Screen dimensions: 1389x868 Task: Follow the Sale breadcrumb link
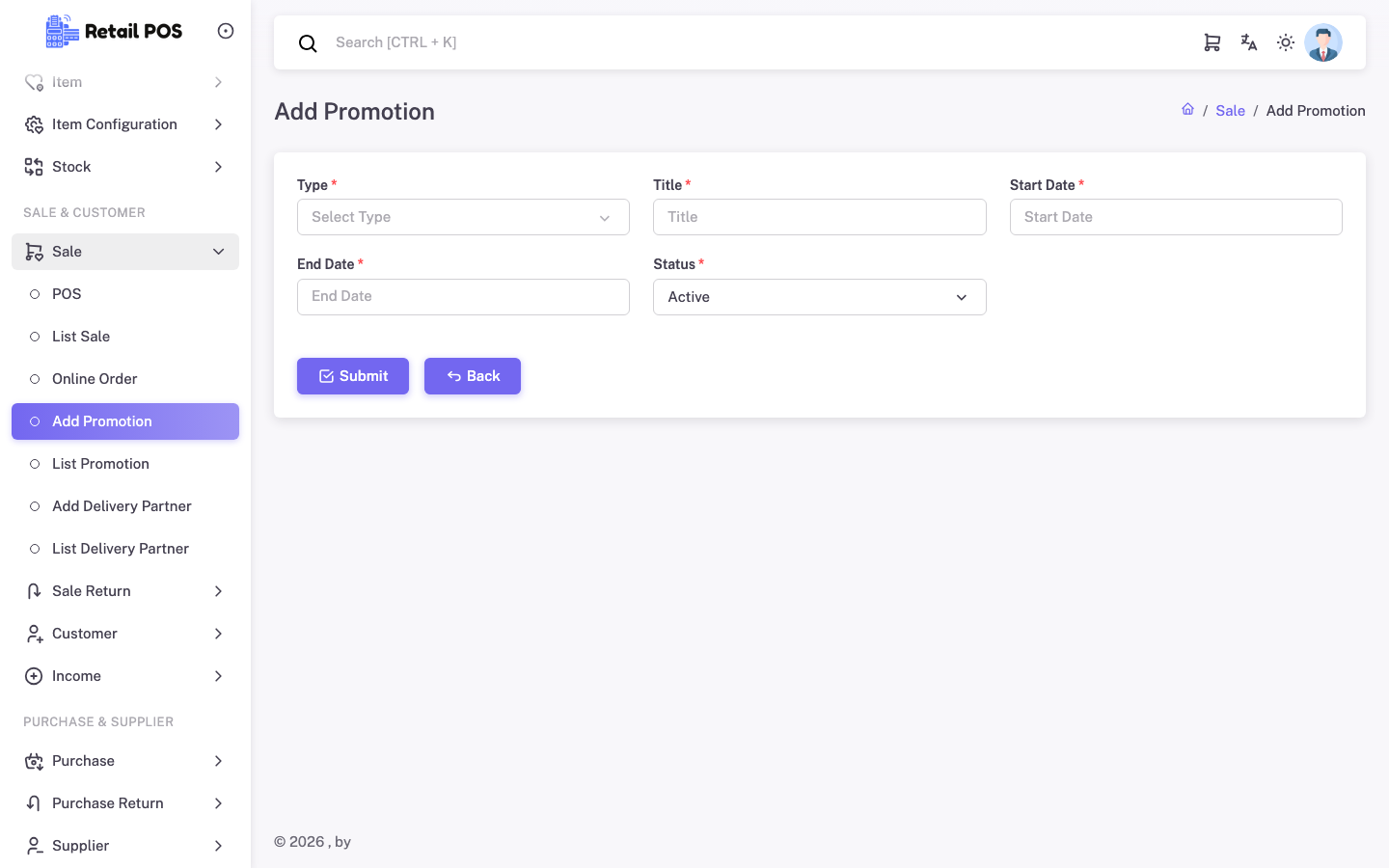1230,111
